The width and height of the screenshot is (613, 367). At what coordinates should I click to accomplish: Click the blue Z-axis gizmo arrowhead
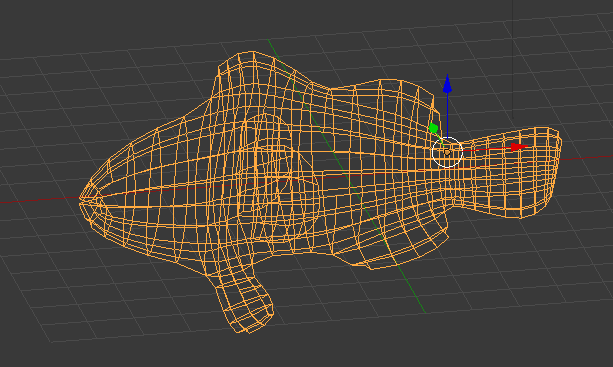pyautogui.click(x=447, y=84)
